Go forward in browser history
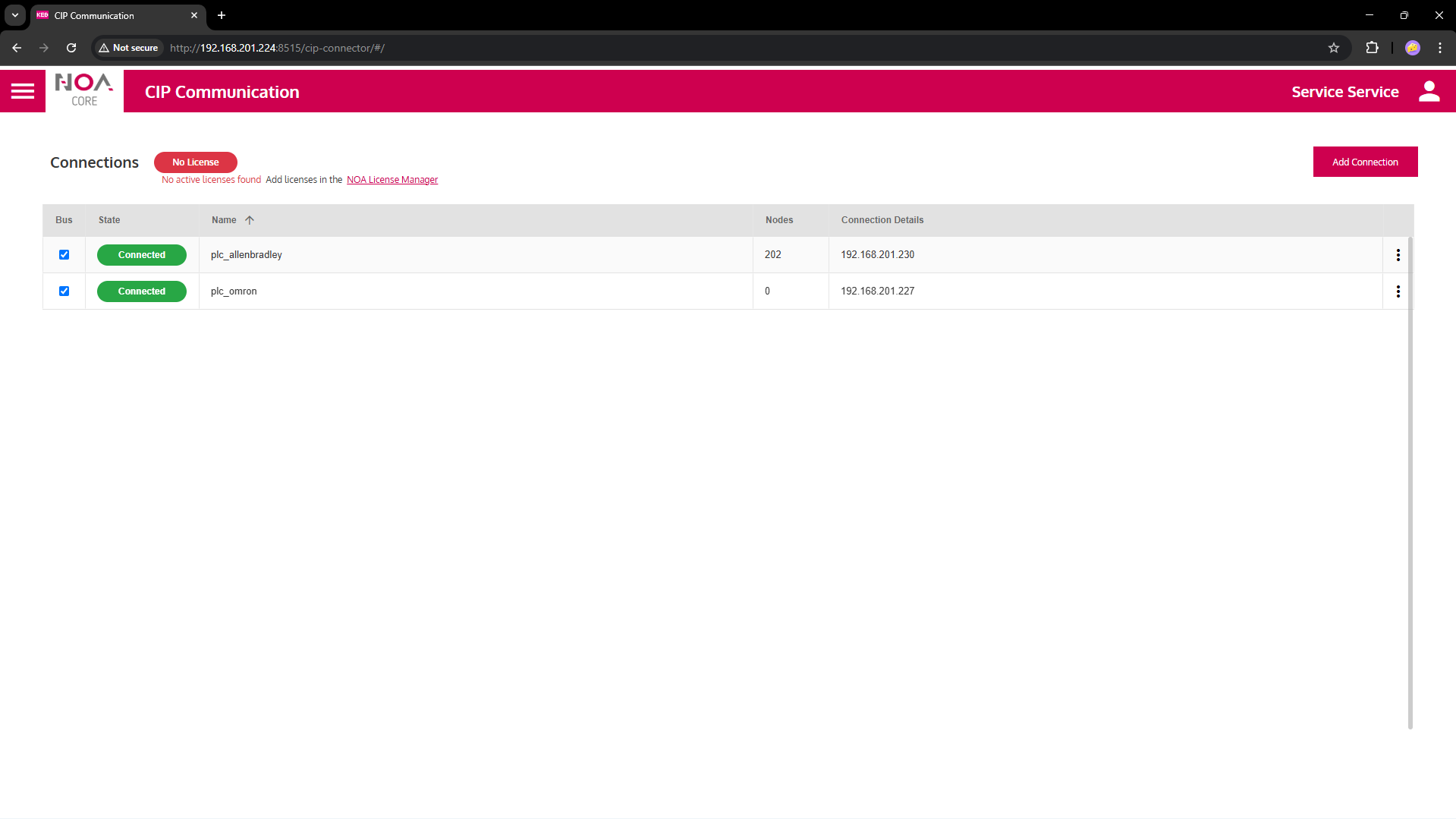 tap(44, 48)
